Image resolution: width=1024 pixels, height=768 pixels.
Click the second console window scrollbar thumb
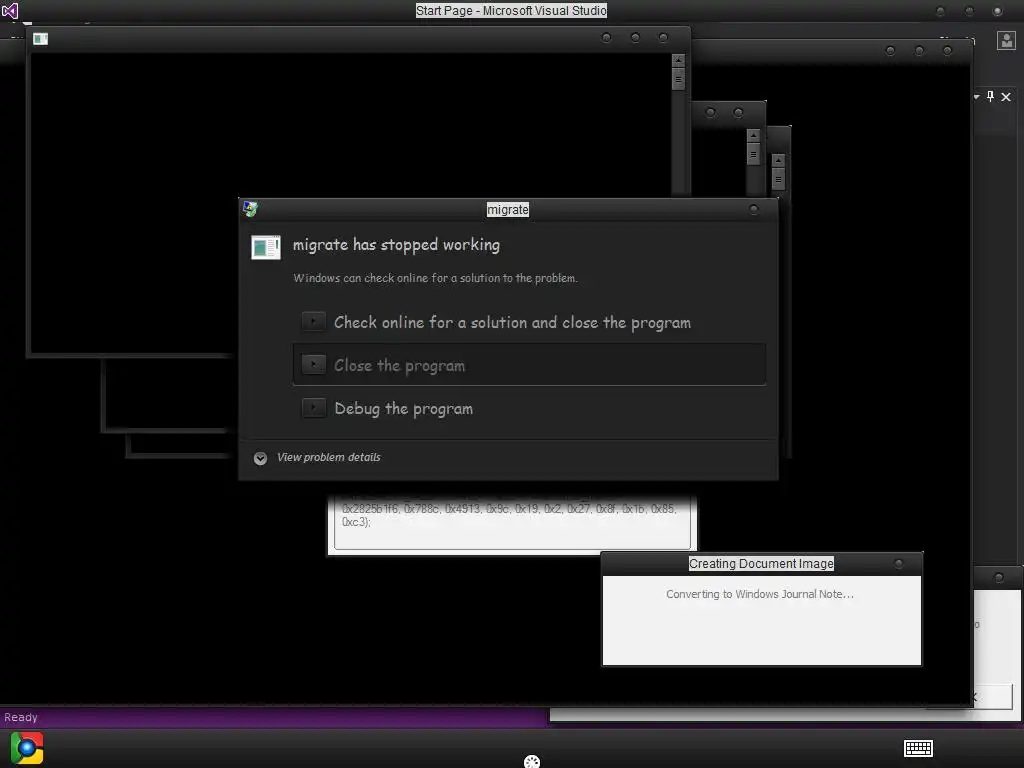754,154
